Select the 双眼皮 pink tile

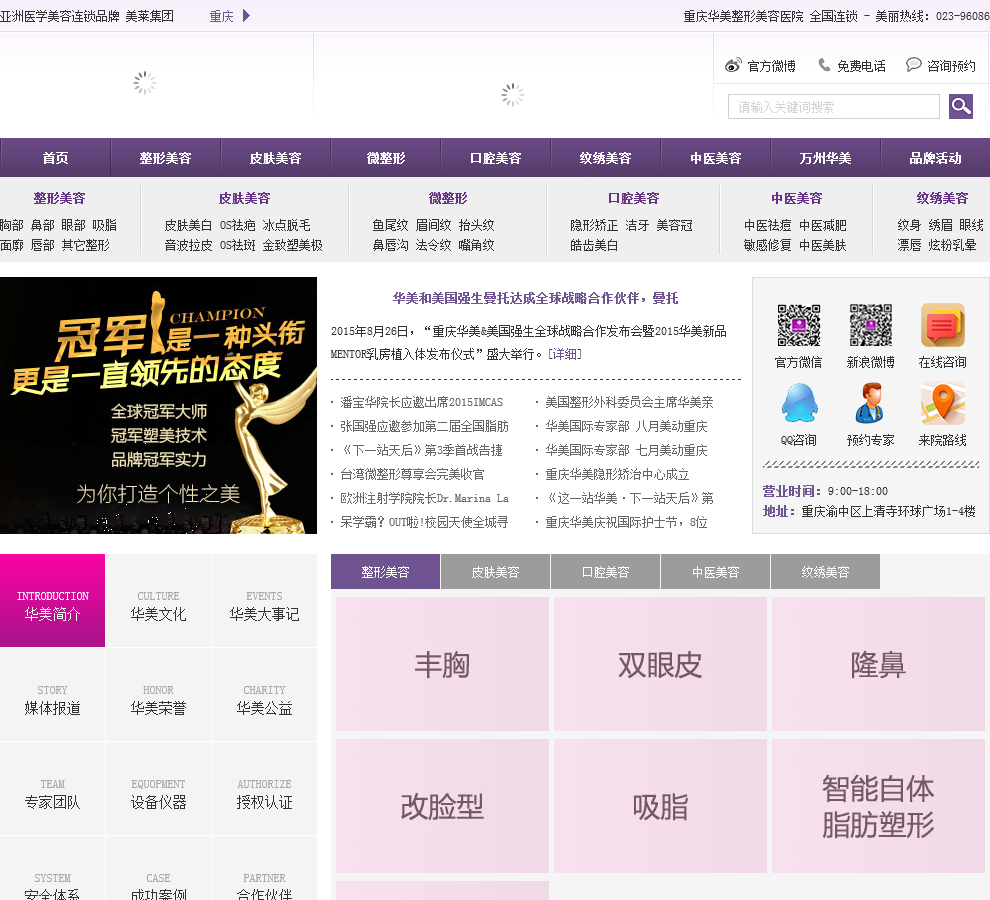point(660,665)
